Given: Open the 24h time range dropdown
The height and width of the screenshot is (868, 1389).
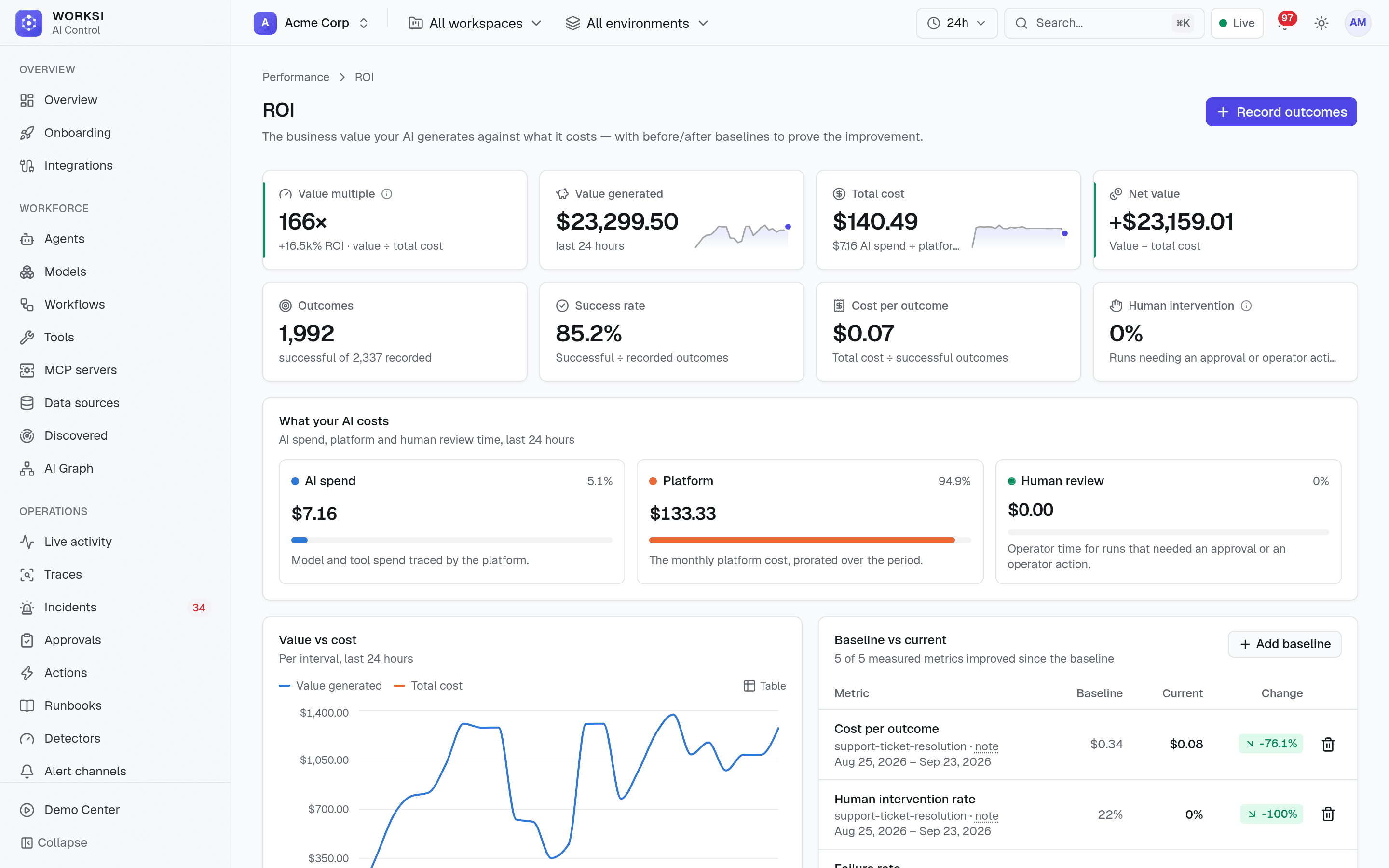Looking at the screenshot, I should click(957, 23).
